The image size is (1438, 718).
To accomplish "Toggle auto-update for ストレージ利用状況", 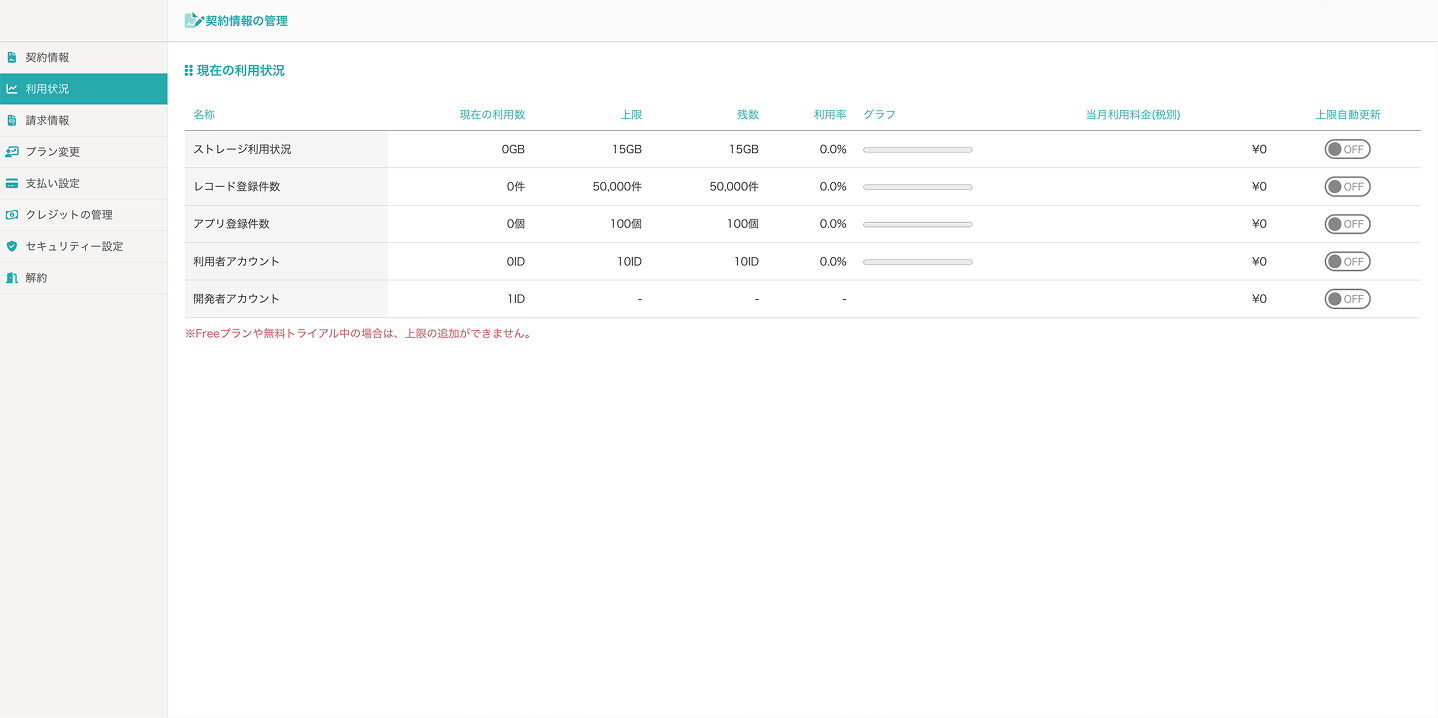I will (x=1347, y=149).
